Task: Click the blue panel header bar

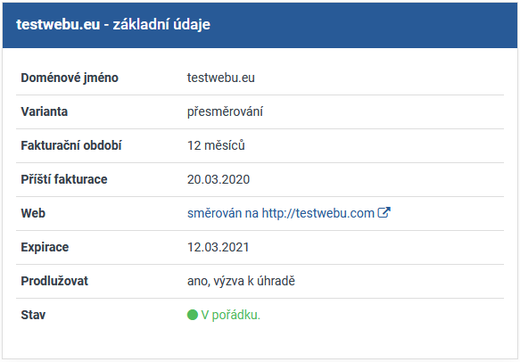Action: 260,25
